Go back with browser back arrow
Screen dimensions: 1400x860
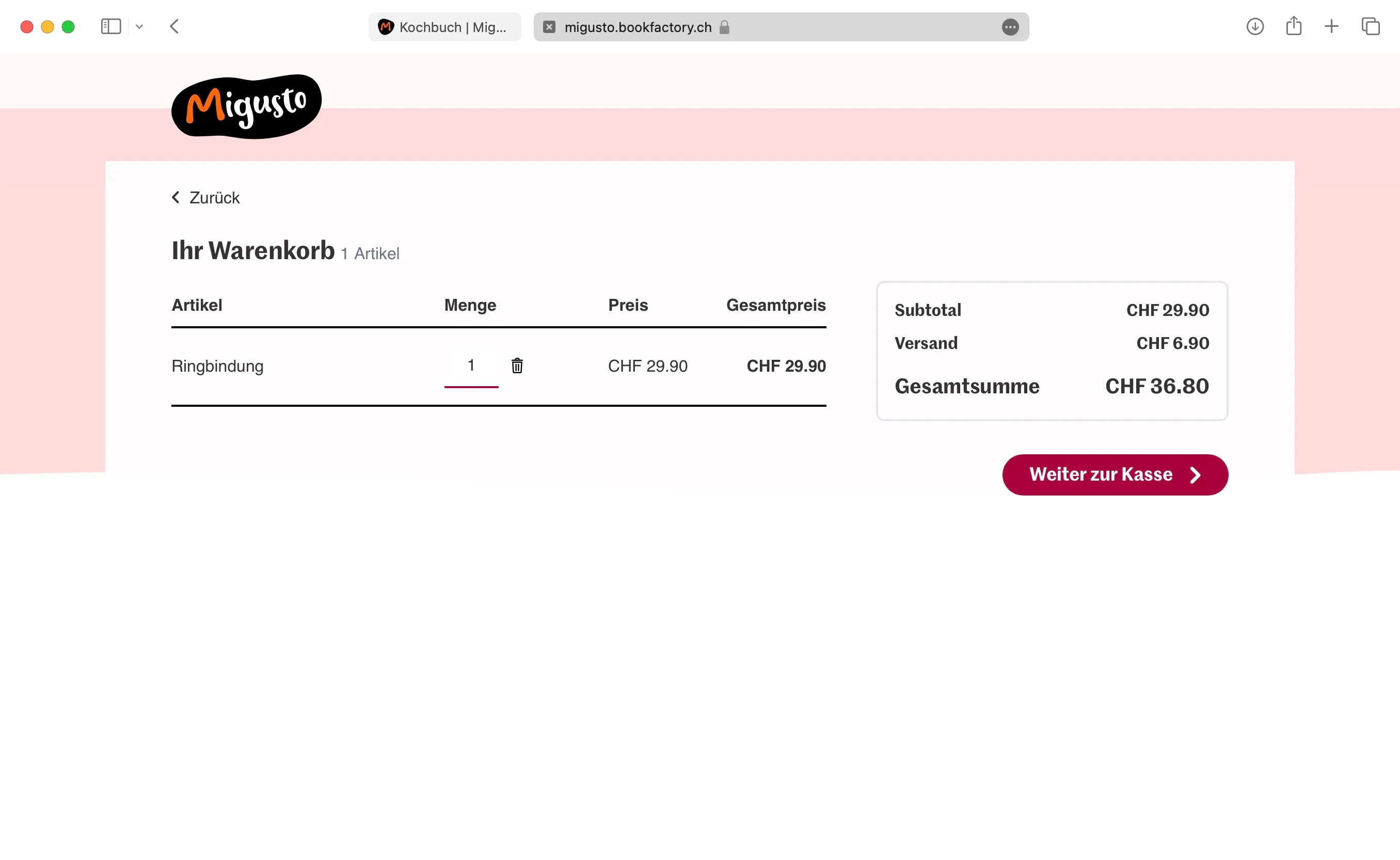(x=174, y=26)
